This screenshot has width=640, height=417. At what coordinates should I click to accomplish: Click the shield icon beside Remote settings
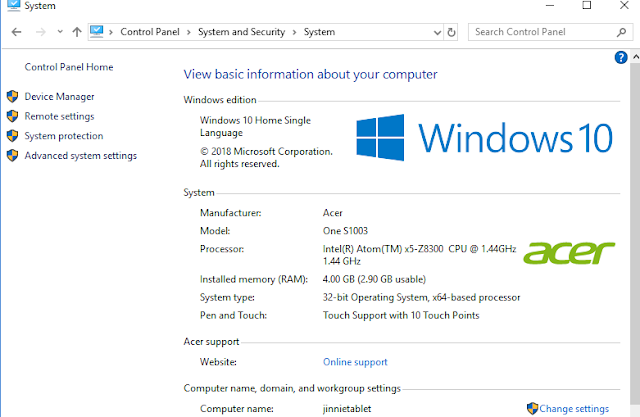[13, 116]
